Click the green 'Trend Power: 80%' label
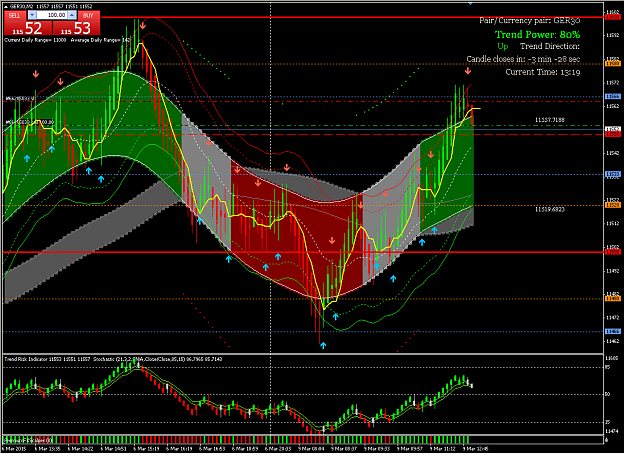 (x=537, y=35)
